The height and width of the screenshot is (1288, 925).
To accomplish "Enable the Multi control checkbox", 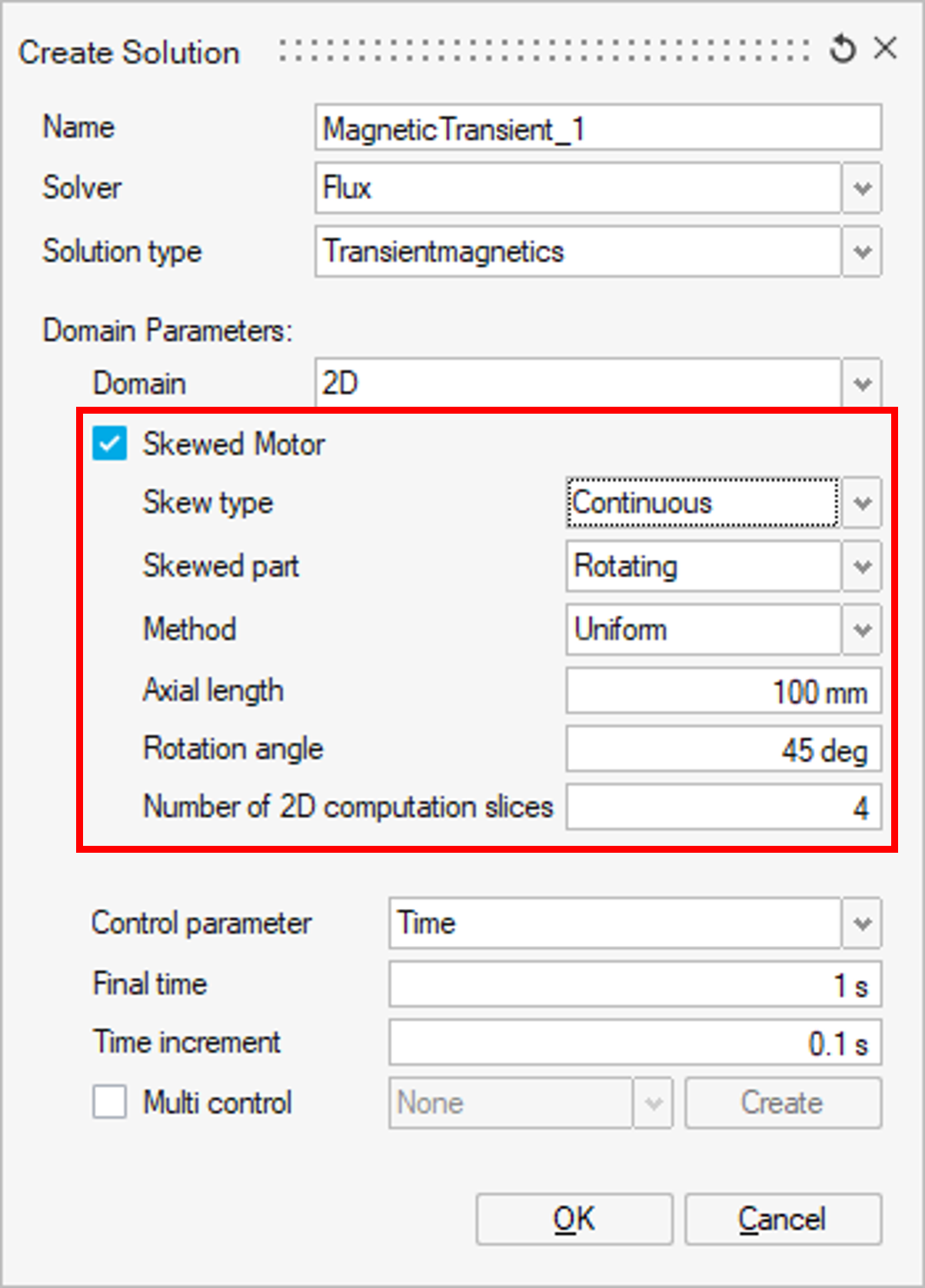I will [x=109, y=1102].
